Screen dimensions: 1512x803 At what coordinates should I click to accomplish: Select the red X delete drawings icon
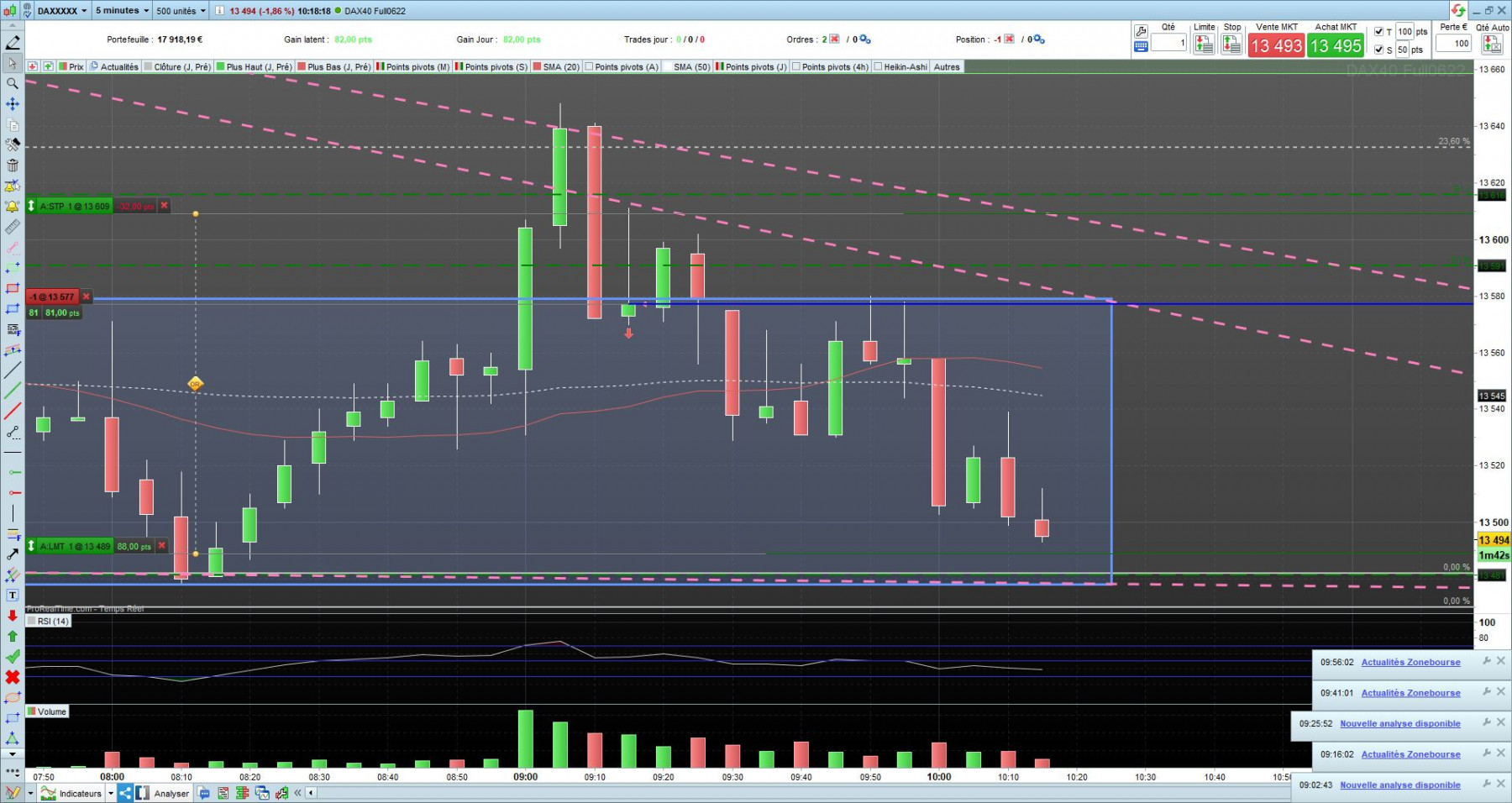point(13,677)
